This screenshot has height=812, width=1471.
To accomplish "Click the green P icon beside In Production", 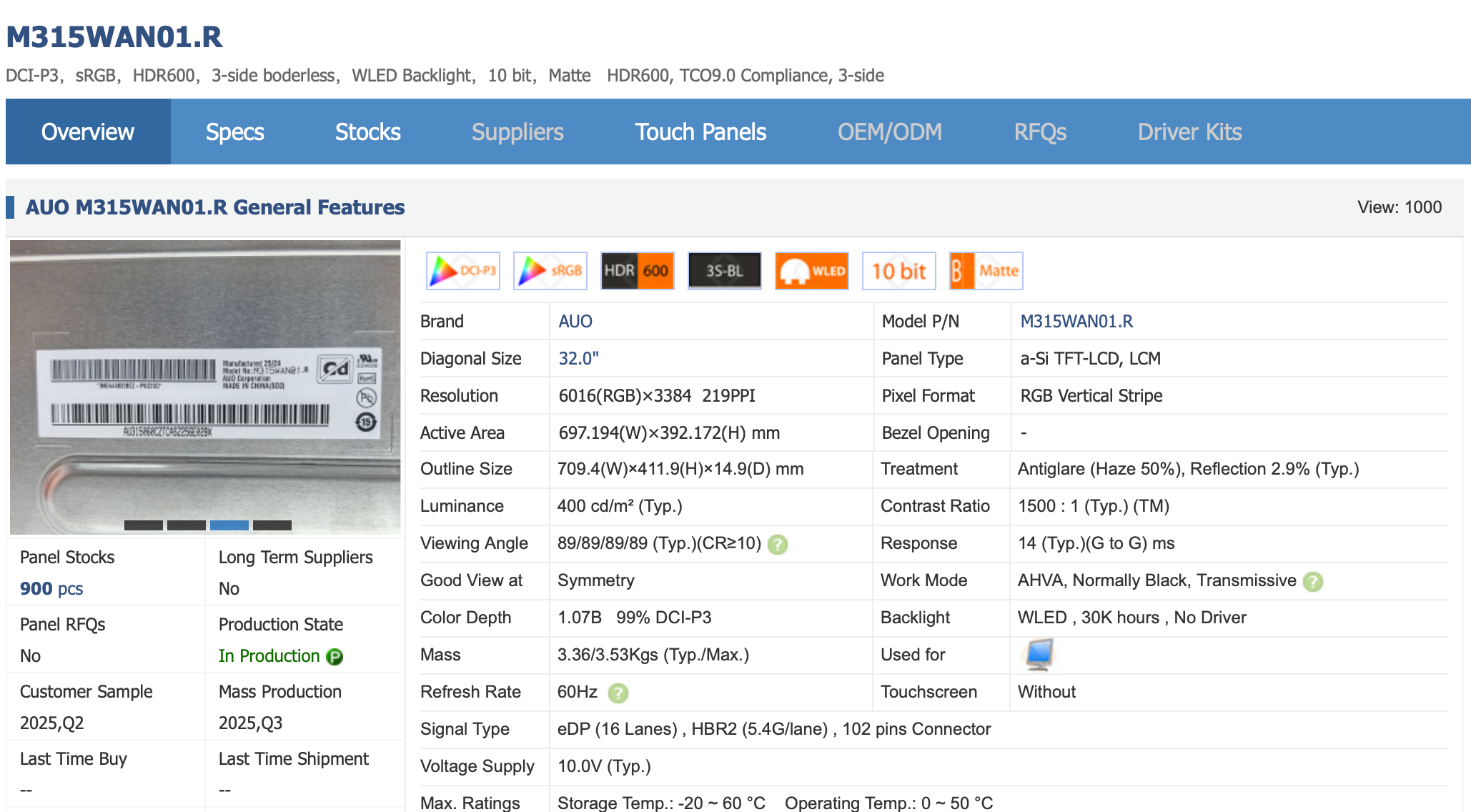I will (x=335, y=657).
